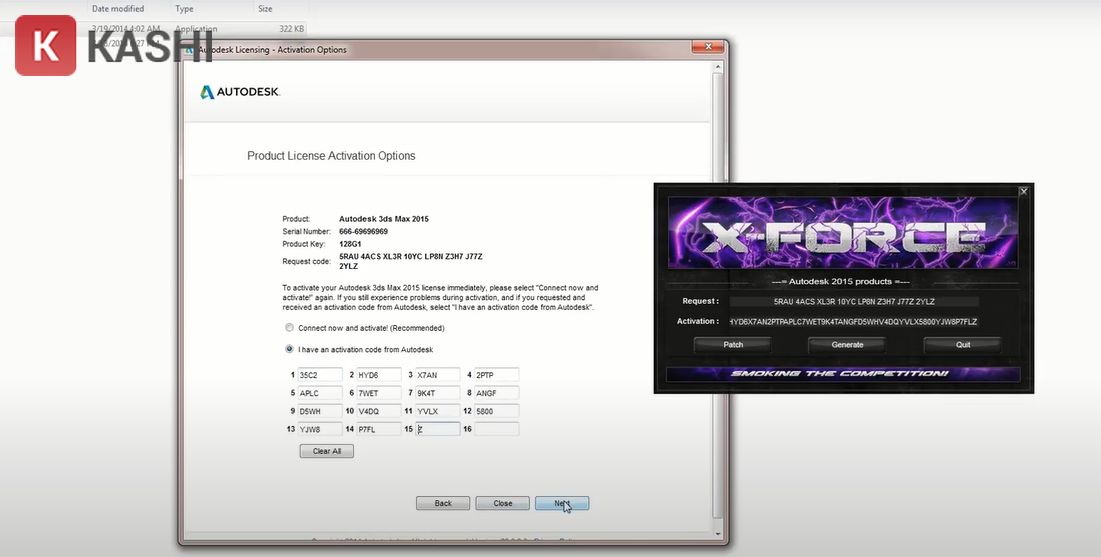Image resolution: width=1101 pixels, height=557 pixels.
Task: Select the Connect now and activate radio button
Action: click(x=289, y=328)
